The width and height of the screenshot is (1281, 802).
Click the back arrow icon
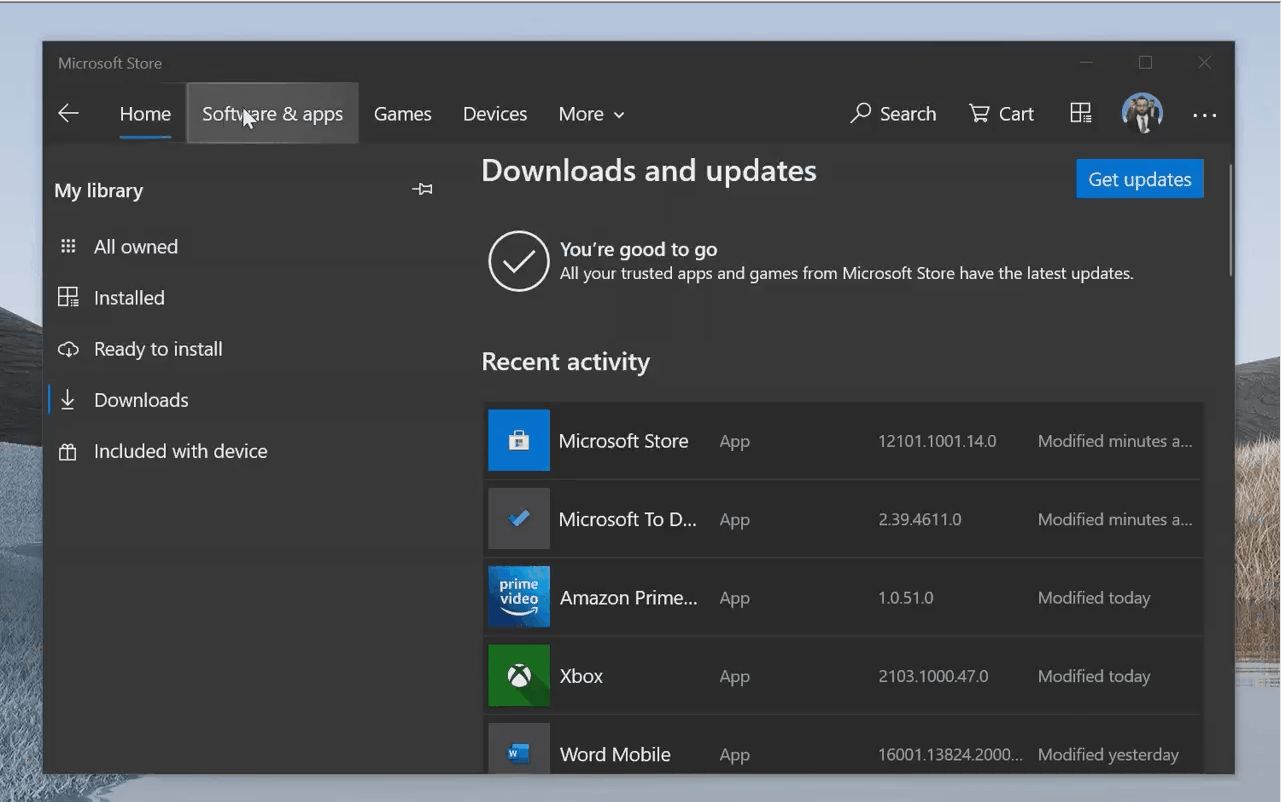coord(68,113)
